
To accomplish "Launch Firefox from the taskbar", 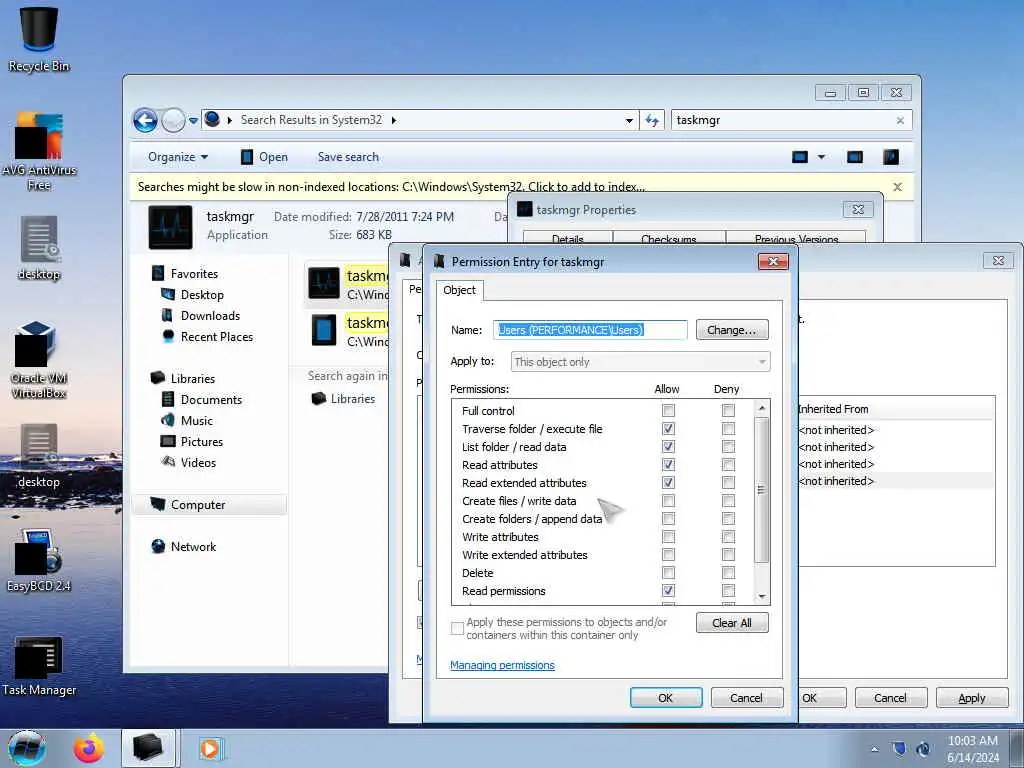I will point(88,748).
